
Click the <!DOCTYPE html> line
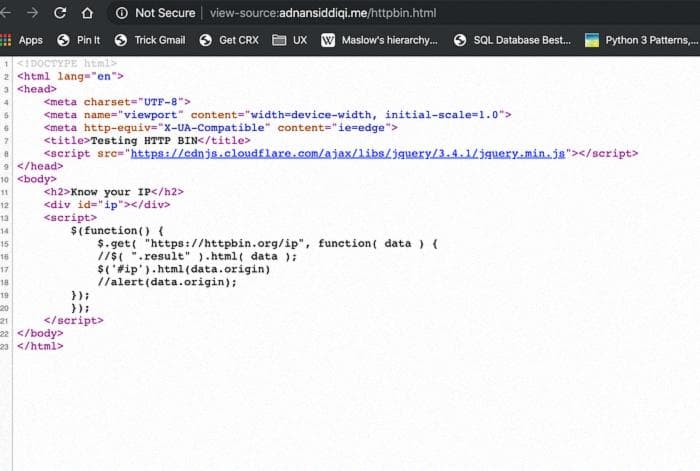[x=67, y=63]
